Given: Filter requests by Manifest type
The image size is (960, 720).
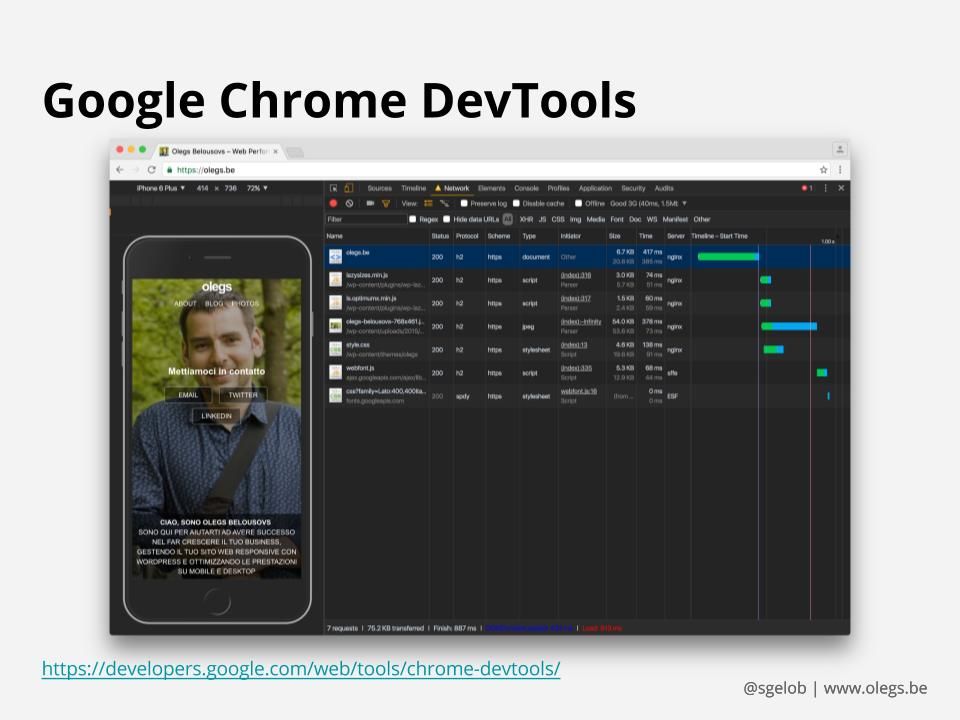Looking at the screenshot, I should click(x=675, y=219).
